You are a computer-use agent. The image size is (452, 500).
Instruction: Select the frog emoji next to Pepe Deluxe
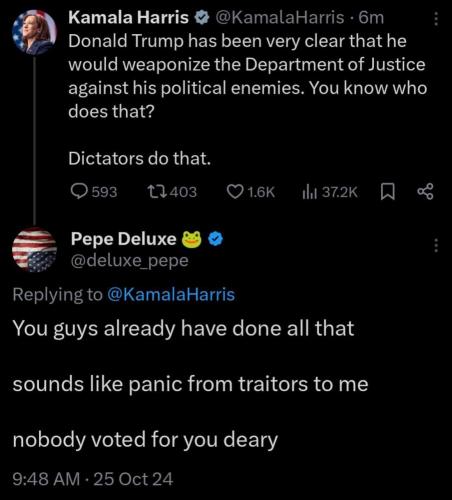191,239
